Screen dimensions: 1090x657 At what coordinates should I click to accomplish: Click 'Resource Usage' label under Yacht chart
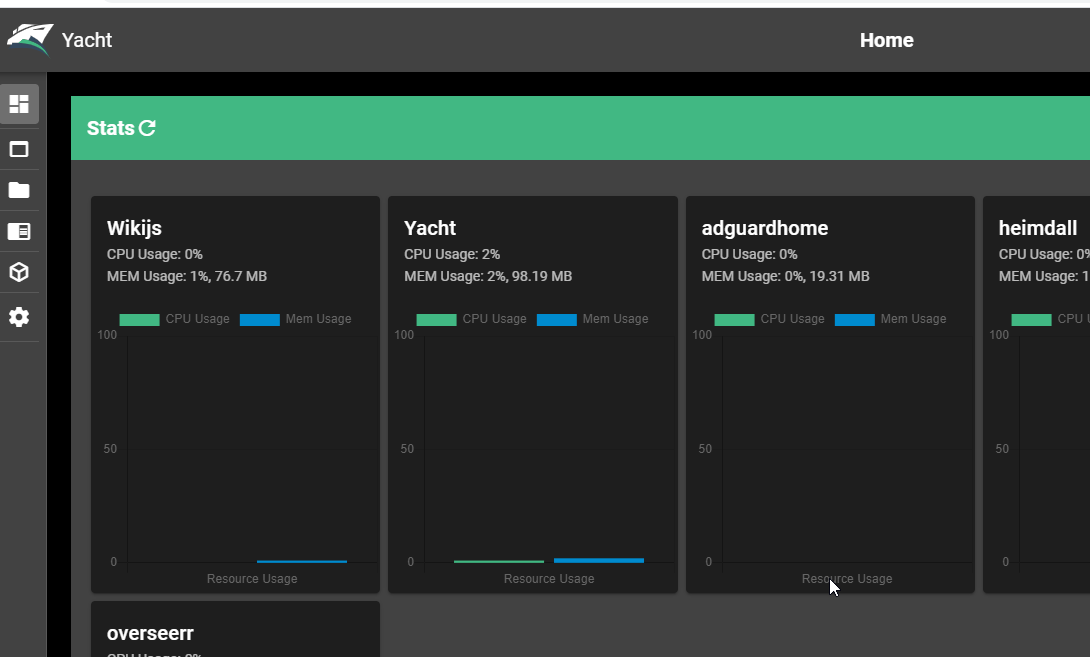[549, 578]
